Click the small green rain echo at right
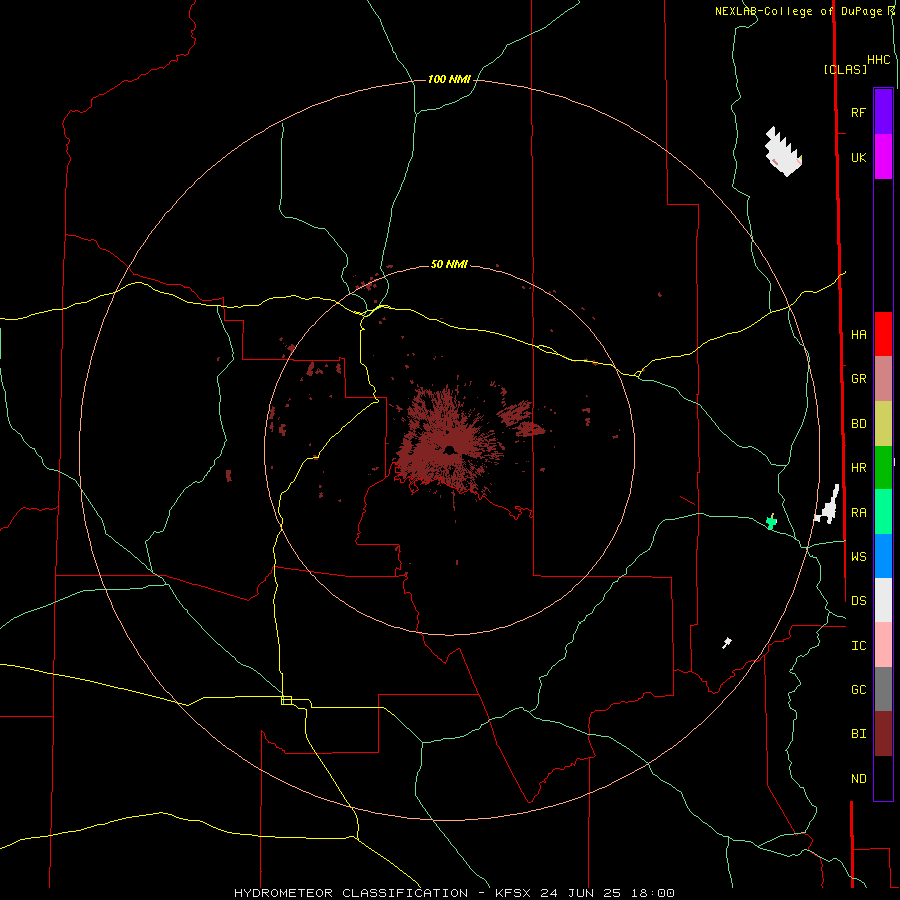This screenshot has height=900, width=900. [771, 522]
